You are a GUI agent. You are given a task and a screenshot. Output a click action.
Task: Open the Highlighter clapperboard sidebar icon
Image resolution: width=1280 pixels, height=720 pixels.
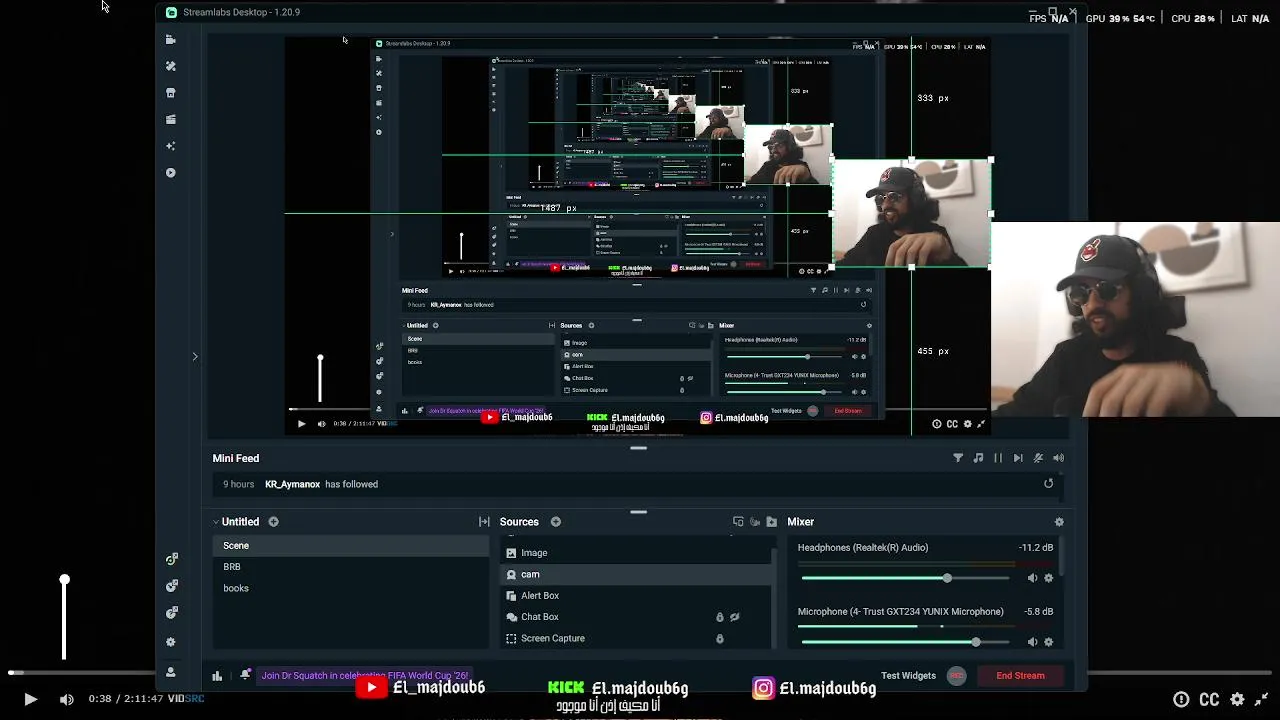click(171, 119)
